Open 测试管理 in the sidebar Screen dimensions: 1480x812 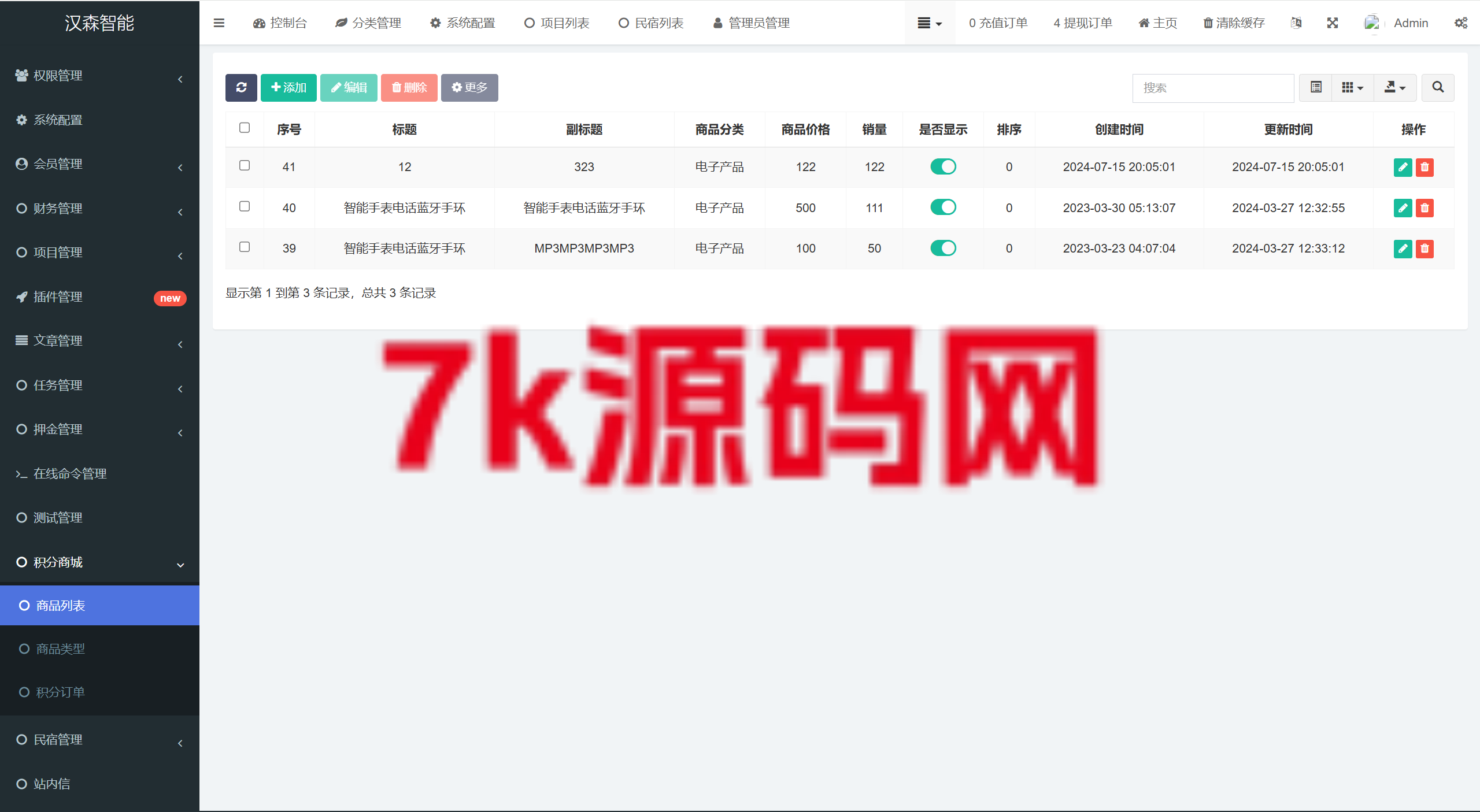pos(99,518)
